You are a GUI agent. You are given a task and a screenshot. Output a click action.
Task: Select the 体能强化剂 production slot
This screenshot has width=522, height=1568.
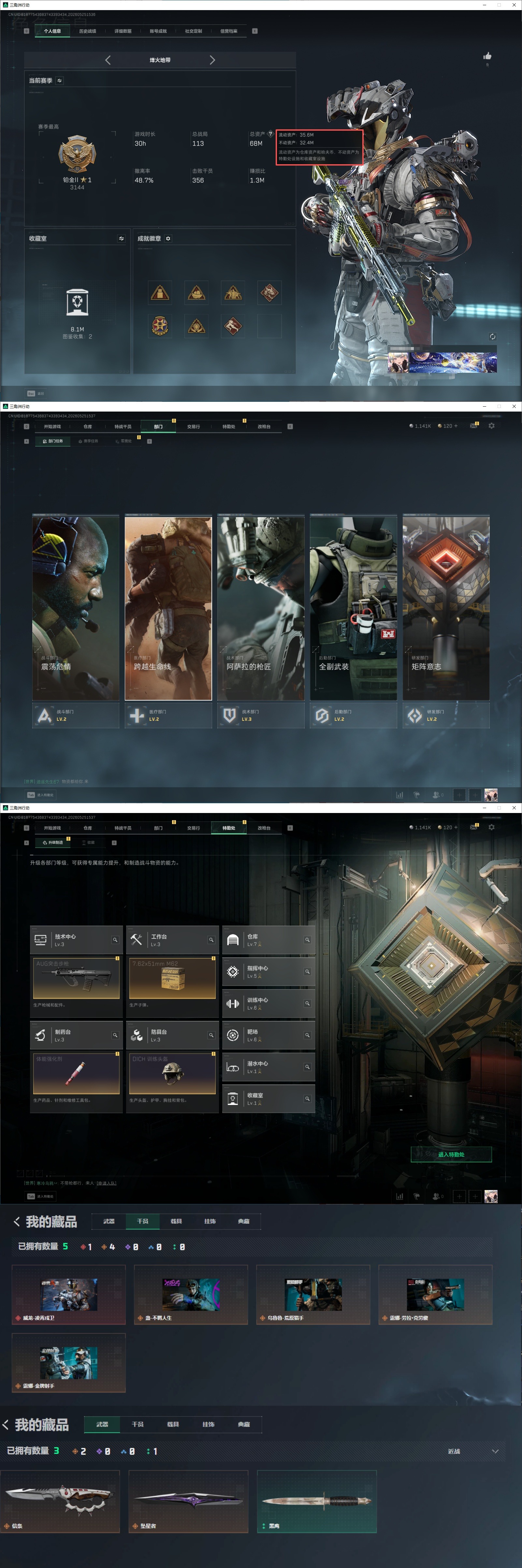(x=76, y=1074)
